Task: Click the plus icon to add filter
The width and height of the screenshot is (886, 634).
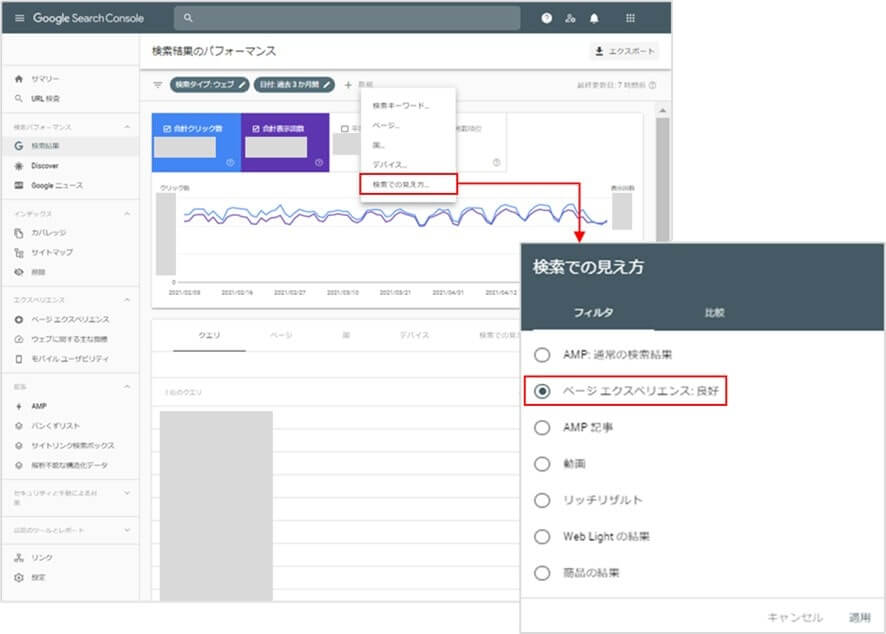Action: [348, 85]
